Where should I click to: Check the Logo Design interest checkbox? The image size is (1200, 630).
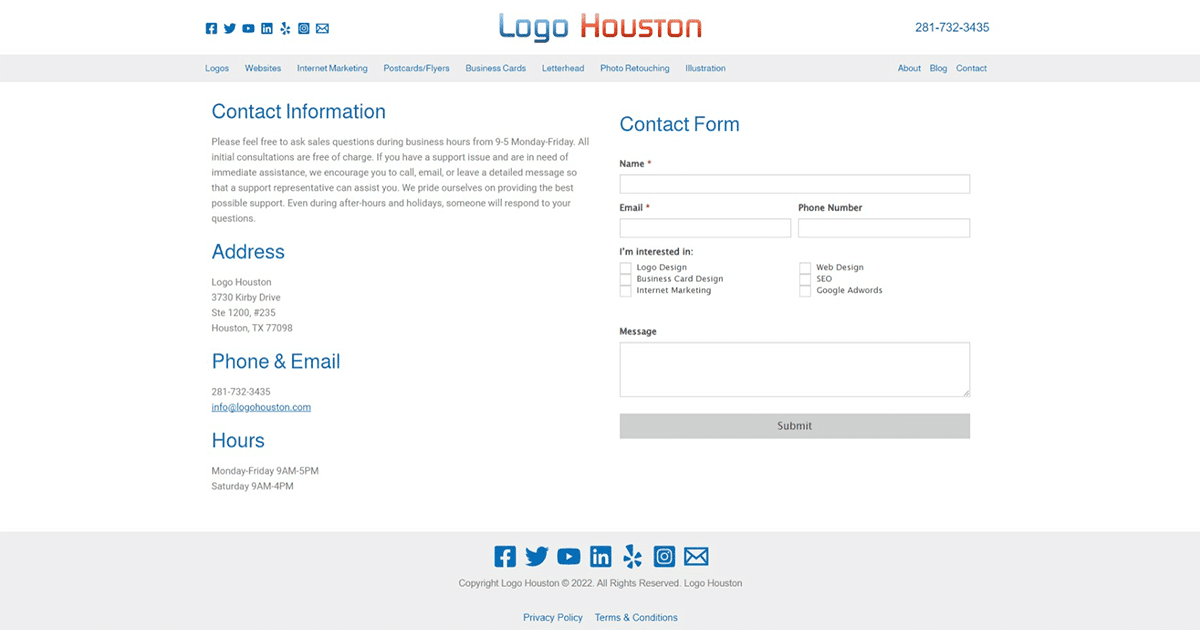coord(626,267)
